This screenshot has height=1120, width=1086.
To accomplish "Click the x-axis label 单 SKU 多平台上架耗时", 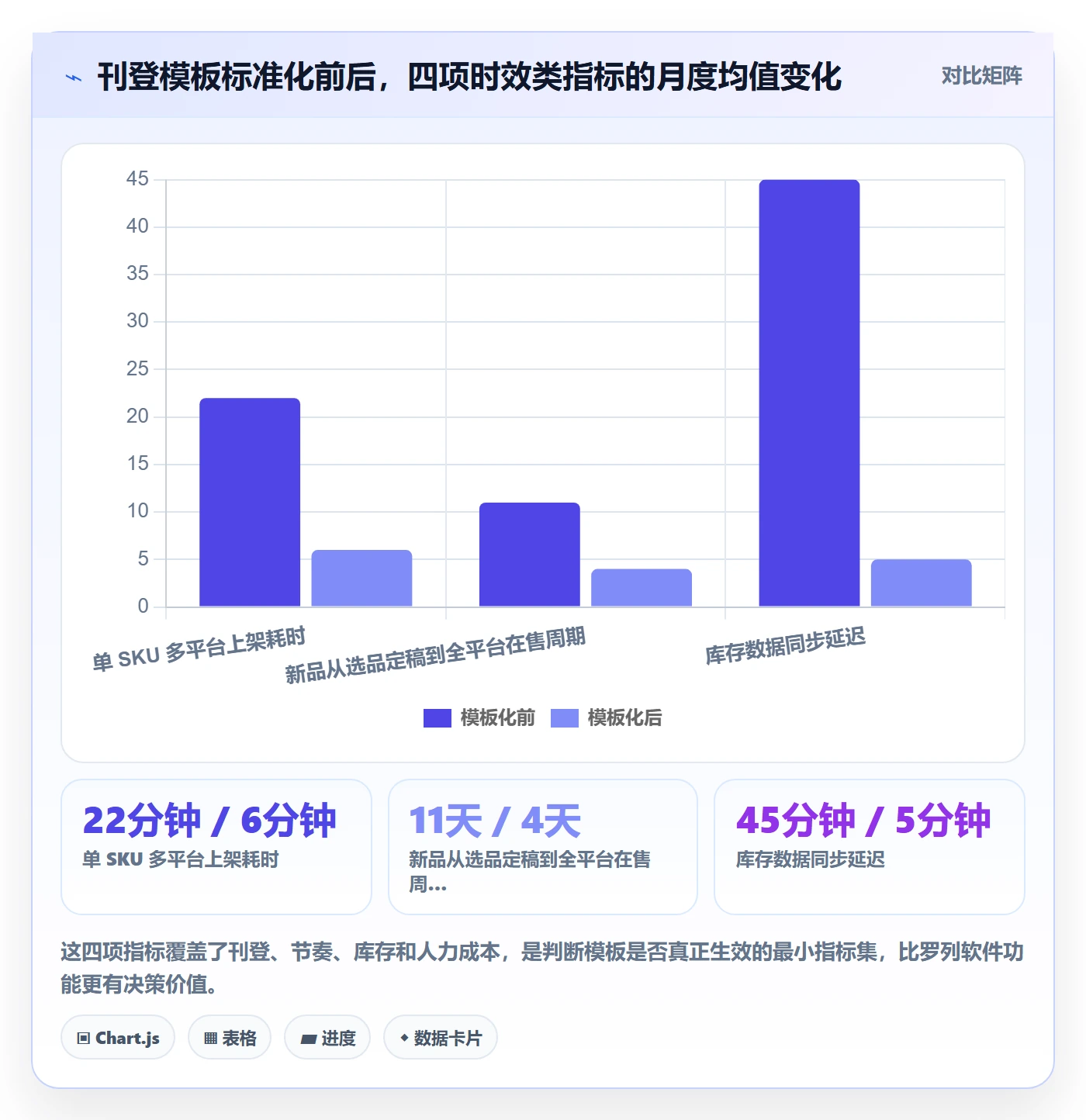I will click(199, 649).
